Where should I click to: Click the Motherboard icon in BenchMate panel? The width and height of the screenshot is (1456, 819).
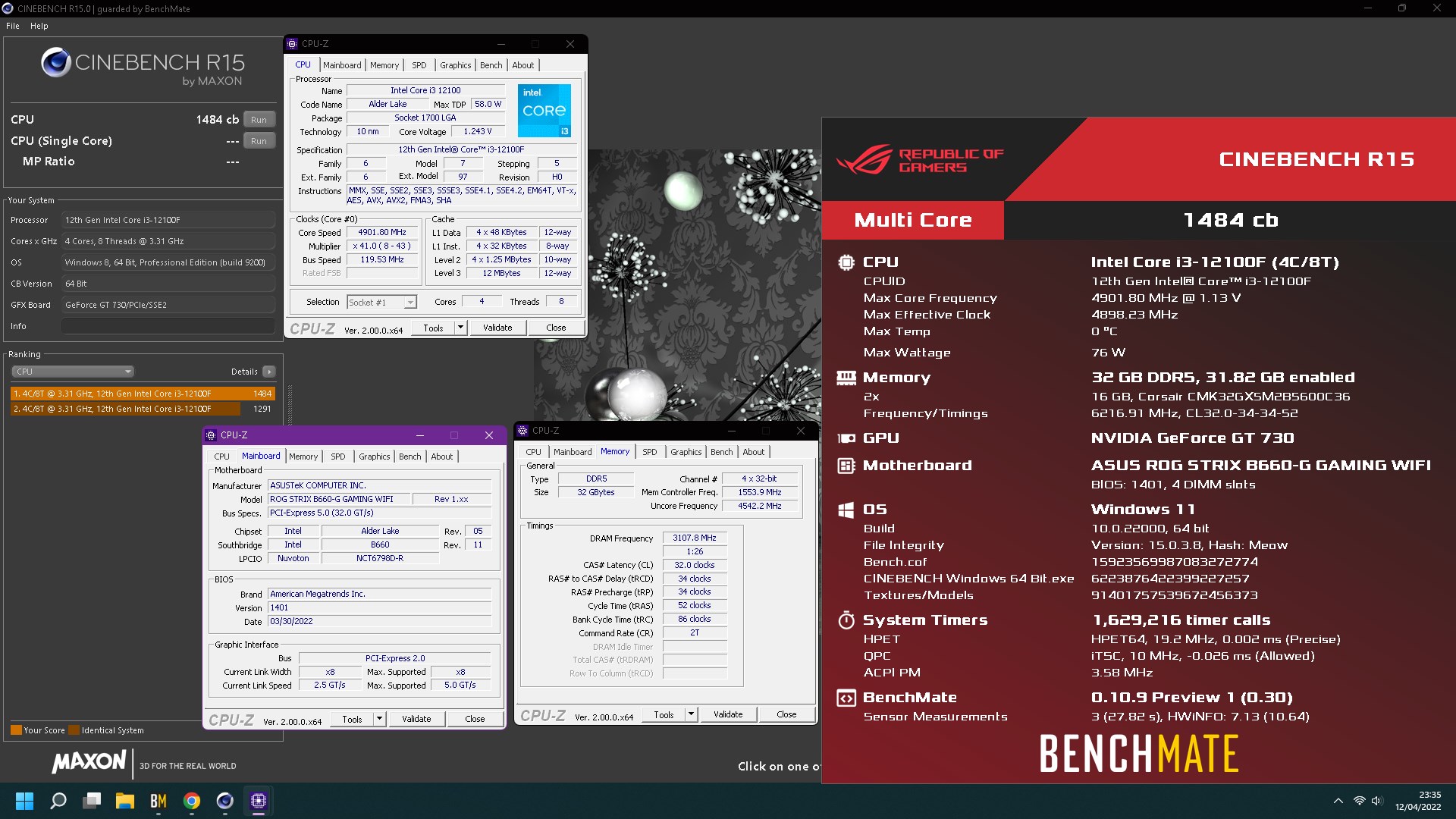846,466
